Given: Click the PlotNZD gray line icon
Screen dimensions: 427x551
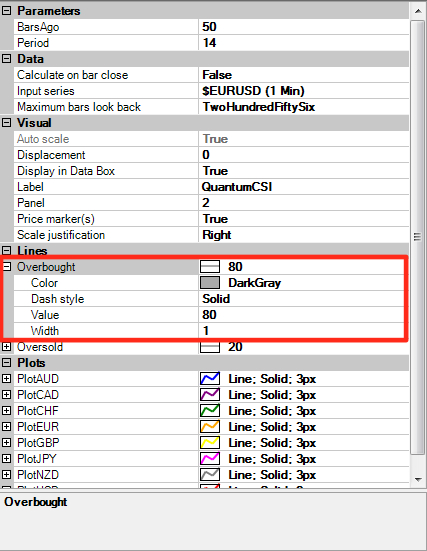Looking at the screenshot, I should point(210,474).
